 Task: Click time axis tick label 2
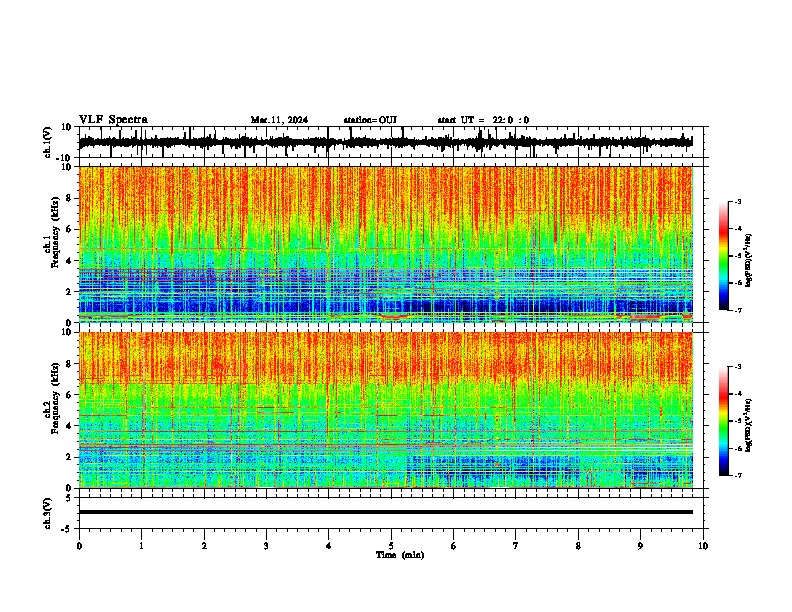point(204,546)
